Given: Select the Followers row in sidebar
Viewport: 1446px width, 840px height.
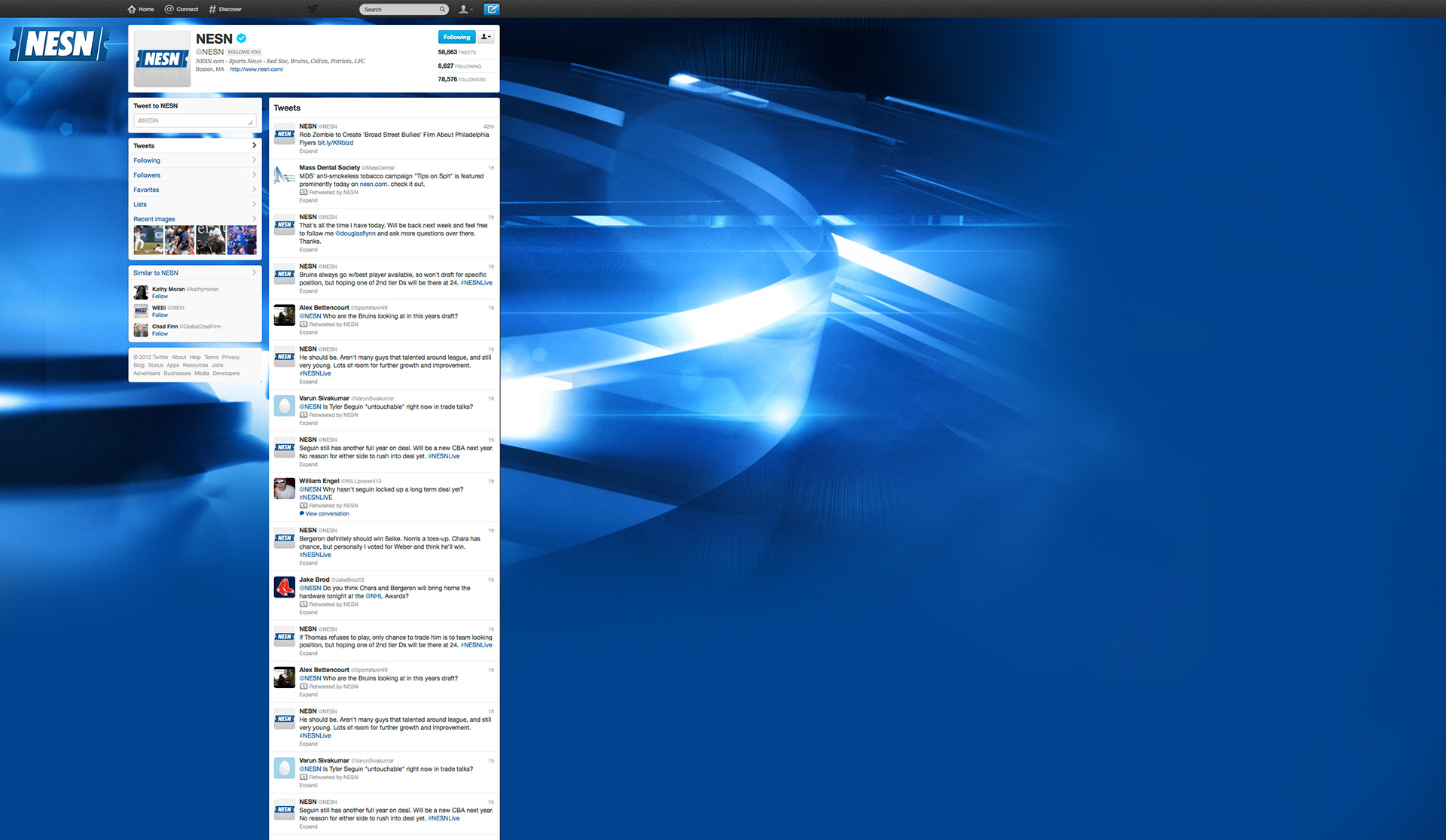Looking at the screenshot, I should click(195, 175).
